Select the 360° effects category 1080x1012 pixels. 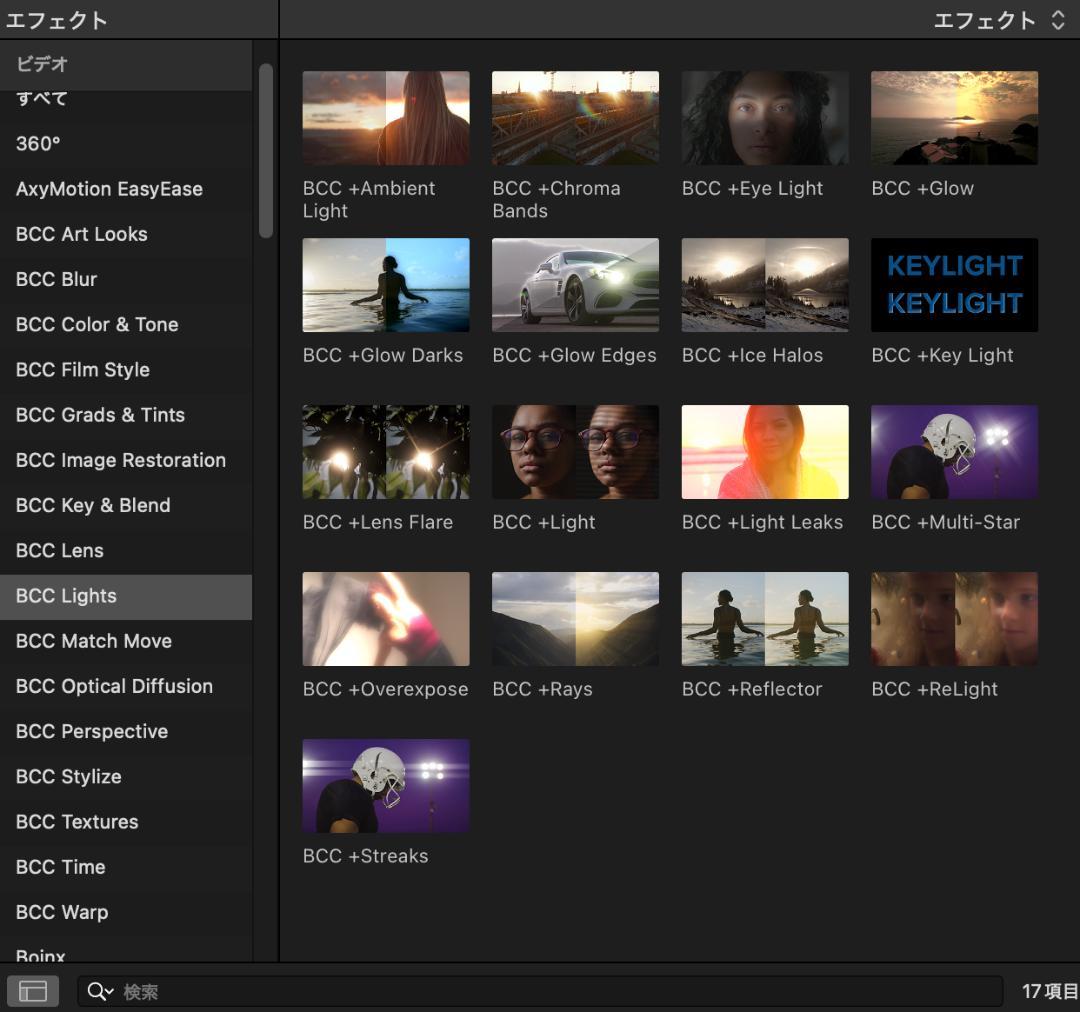click(x=38, y=144)
